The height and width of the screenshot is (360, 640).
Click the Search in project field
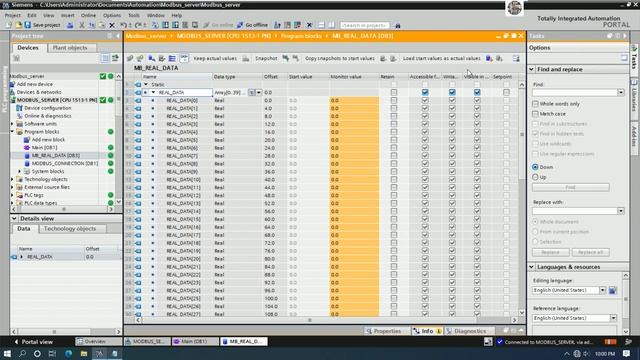pyautogui.click(x=365, y=25)
